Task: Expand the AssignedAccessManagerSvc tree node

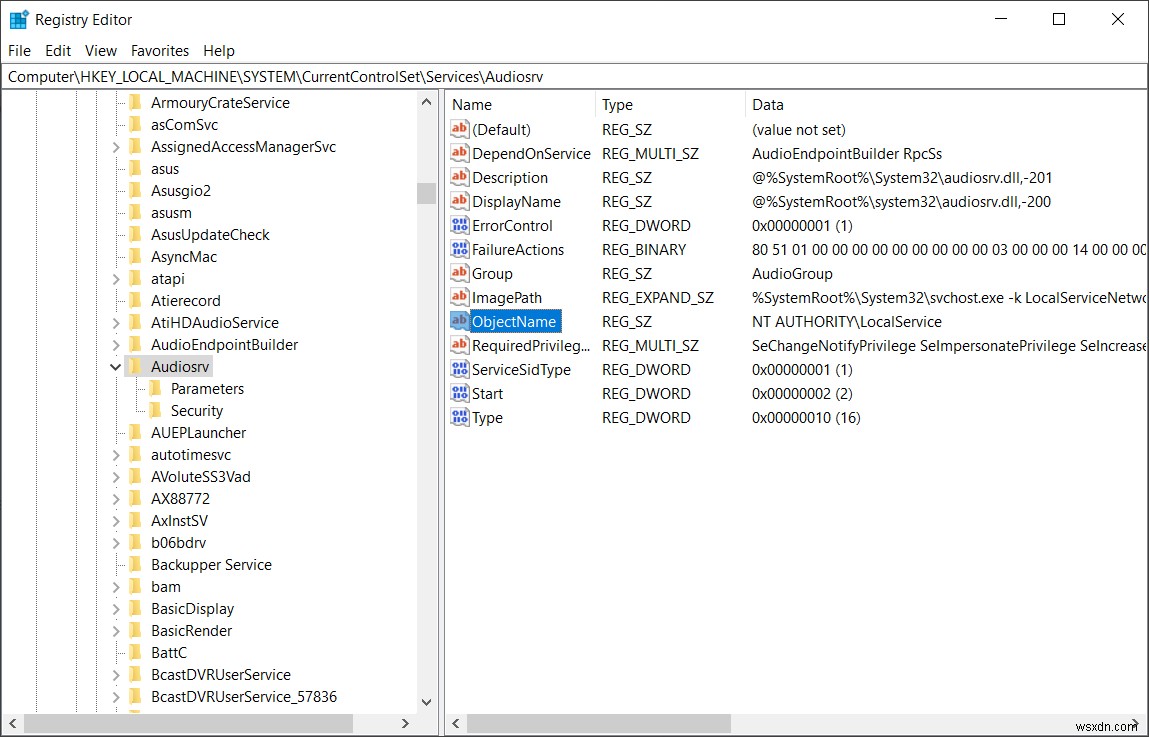Action: [115, 146]
